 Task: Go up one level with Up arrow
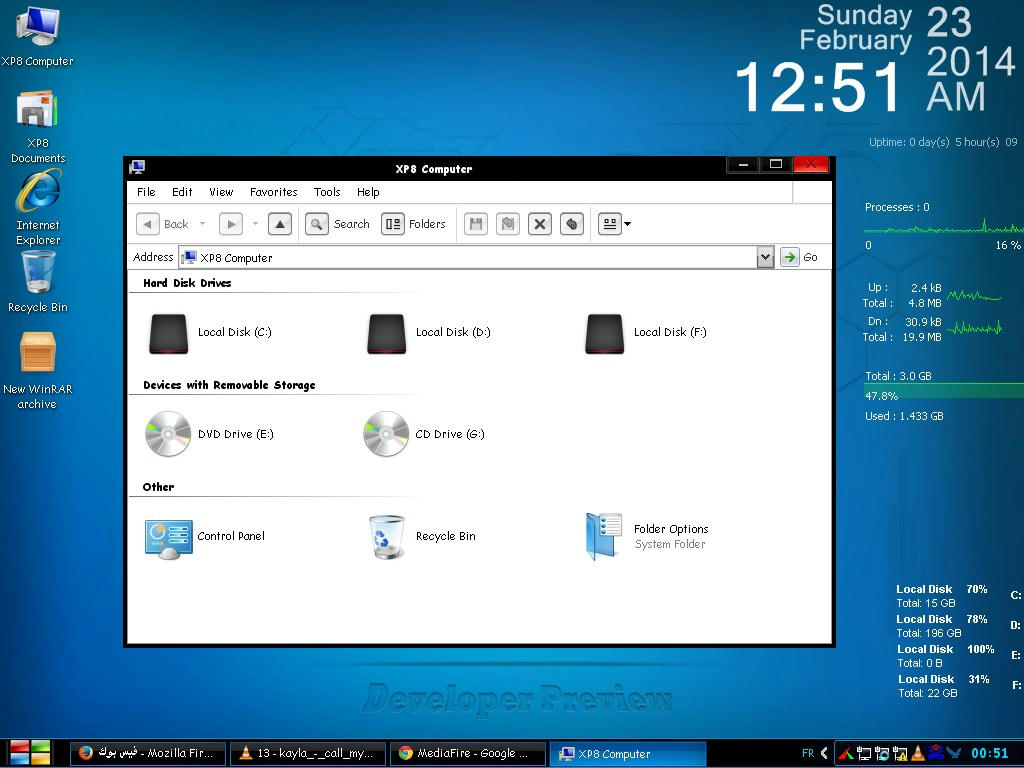point(280,224)
